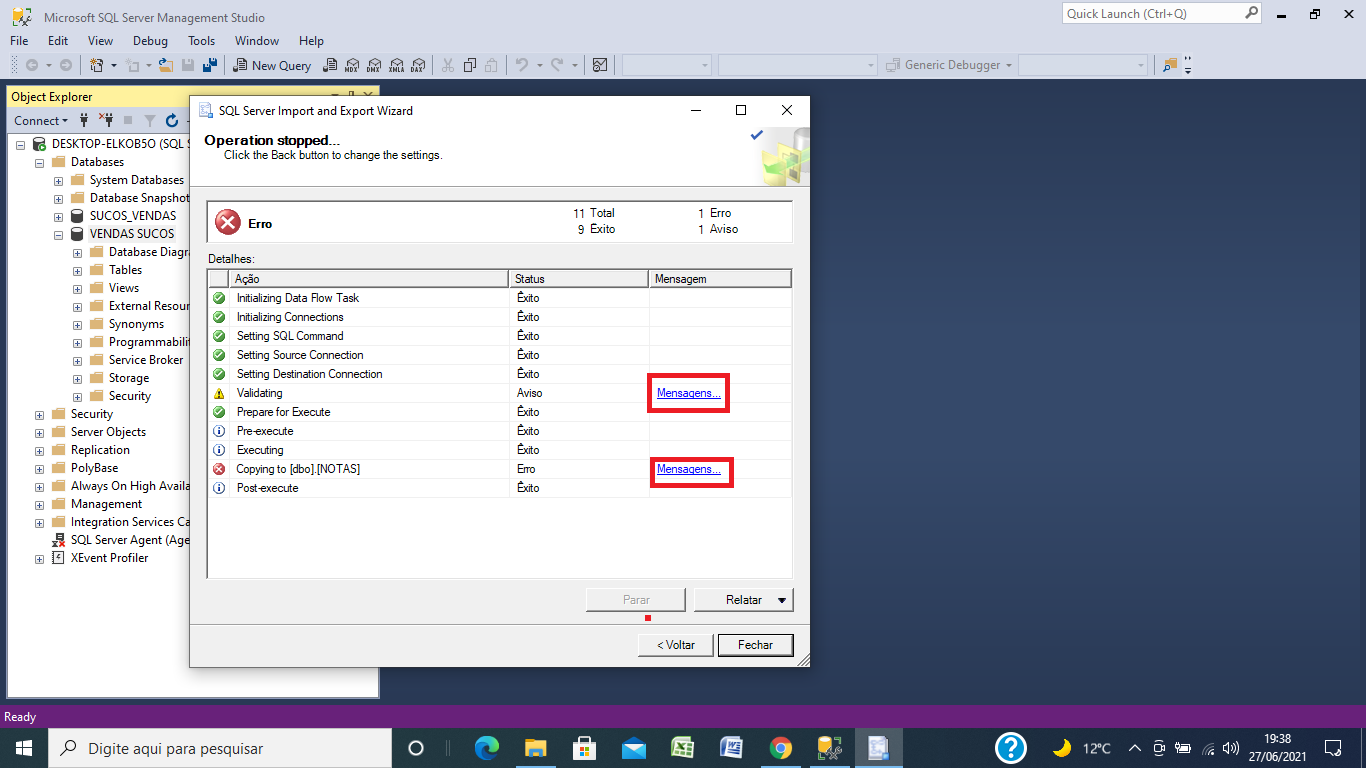Image resolution: width=1366 pixels, height=768 pixels.
Task: Click the Open File folder icon
Action: pos(168,65)
